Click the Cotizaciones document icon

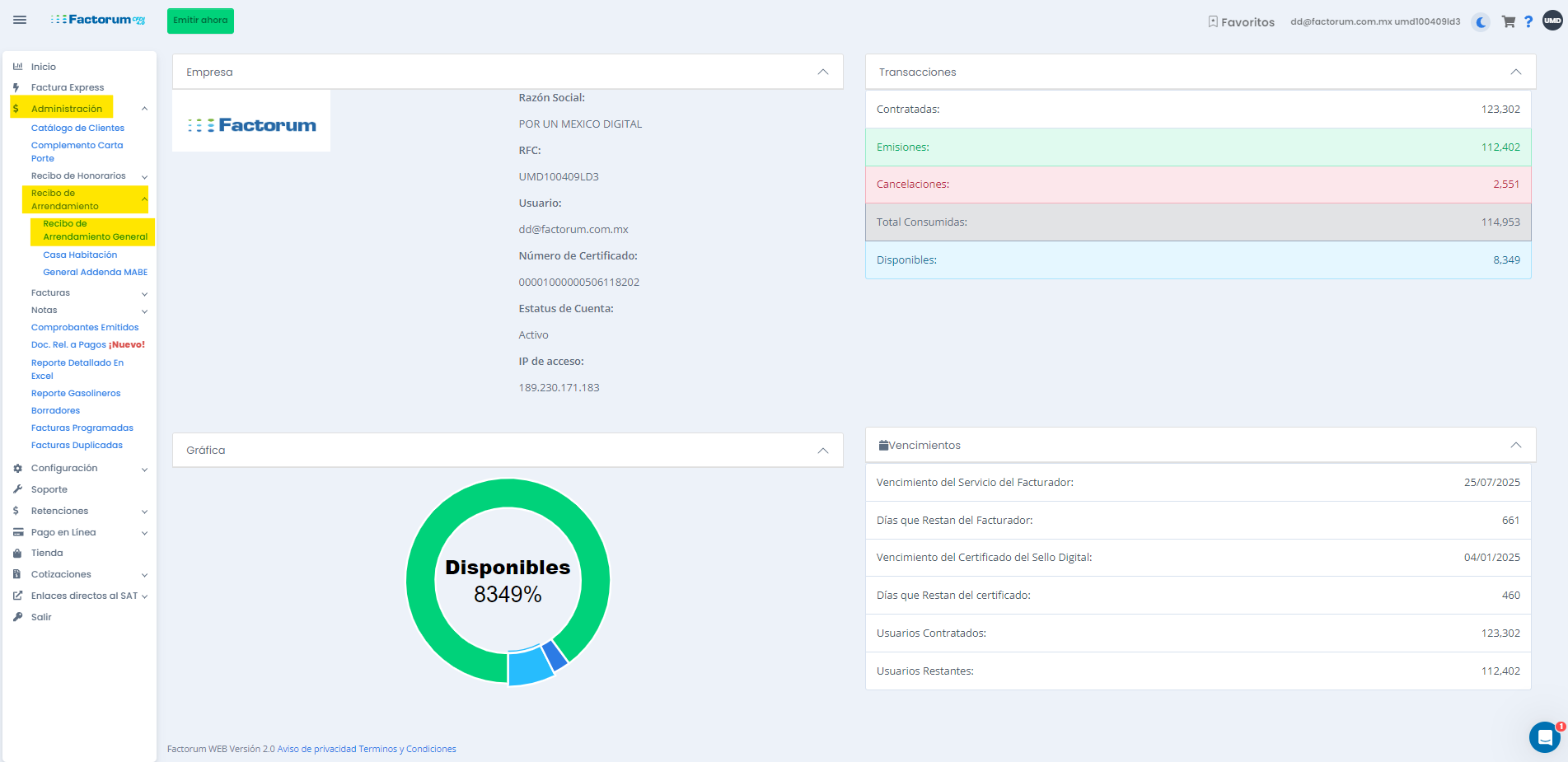[x=16, y=574]
